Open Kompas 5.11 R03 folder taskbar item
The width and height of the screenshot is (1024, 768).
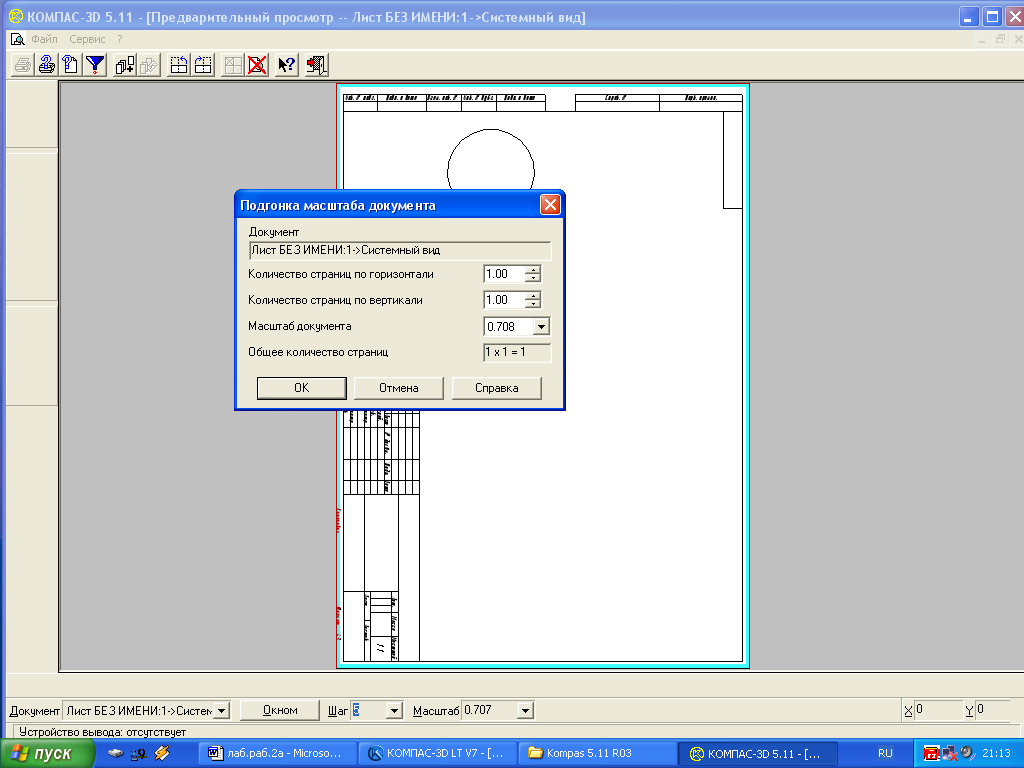[597, 754]
